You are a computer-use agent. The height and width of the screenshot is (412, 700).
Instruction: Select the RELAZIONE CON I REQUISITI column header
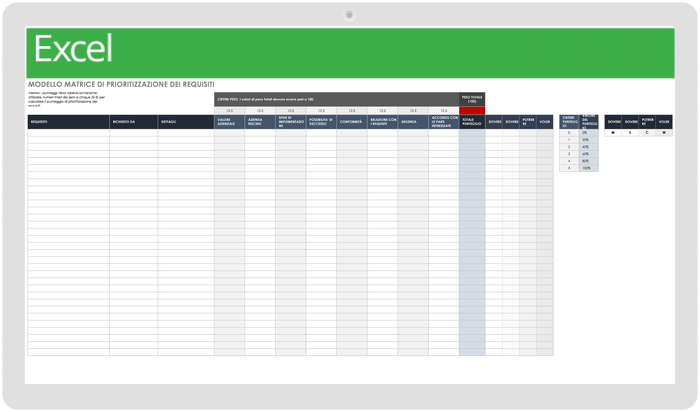click(x=383, y=122)
